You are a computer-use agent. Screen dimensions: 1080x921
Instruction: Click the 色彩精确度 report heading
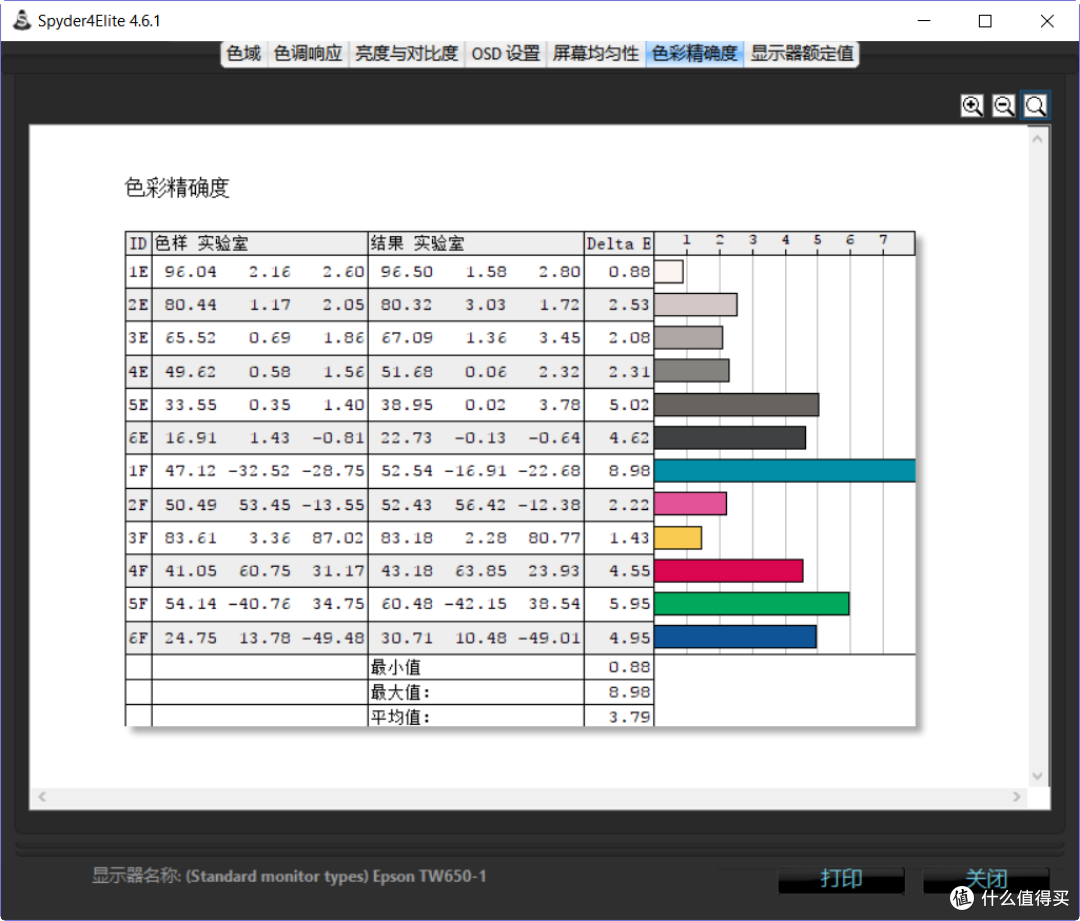point(176,187)
